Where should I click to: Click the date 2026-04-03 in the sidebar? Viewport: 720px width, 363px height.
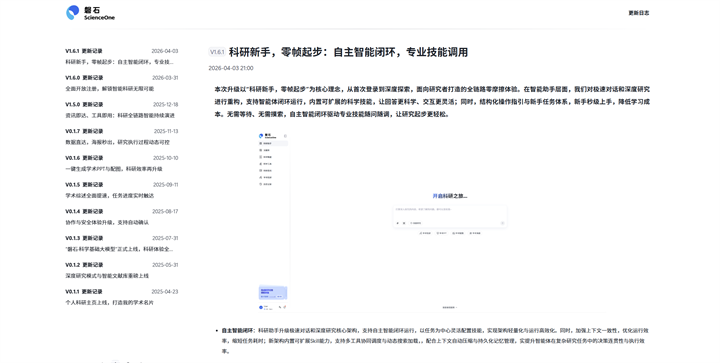pyautogui.click(x=165, y=51)
